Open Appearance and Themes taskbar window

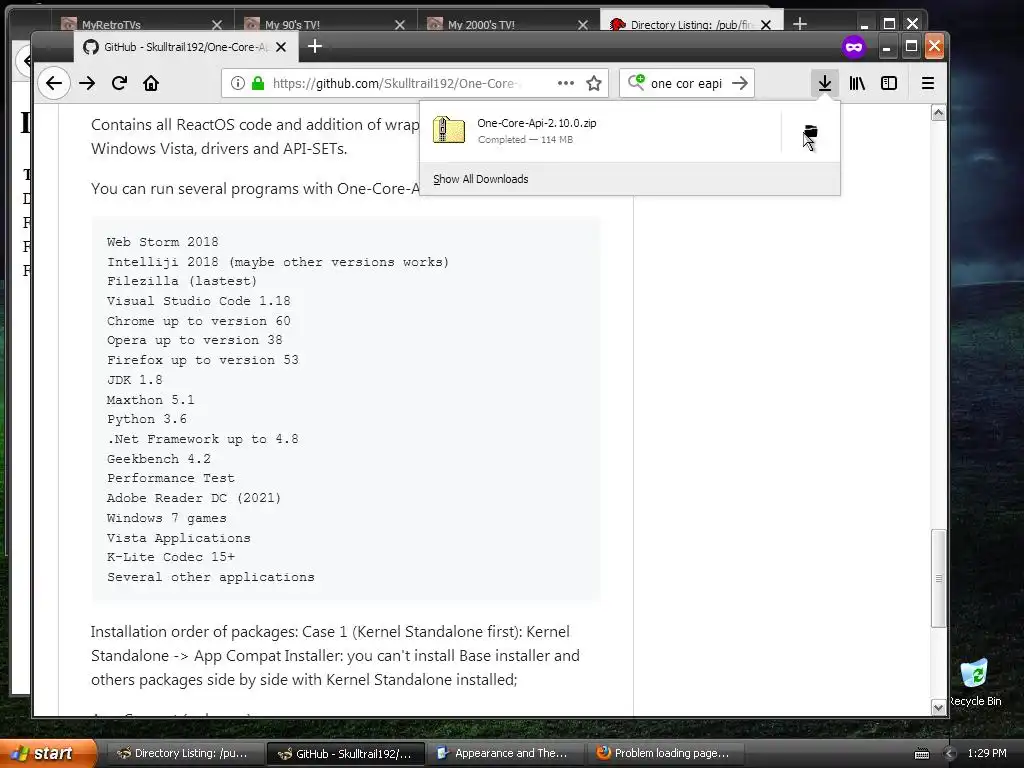(506, 754)
